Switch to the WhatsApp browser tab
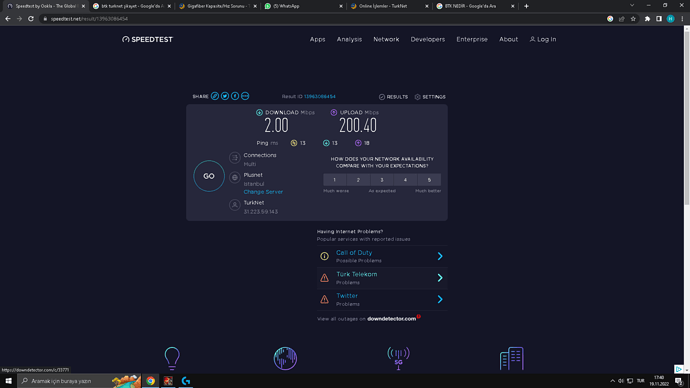Viewport: 690px width, 388px height. pos(304,6)
